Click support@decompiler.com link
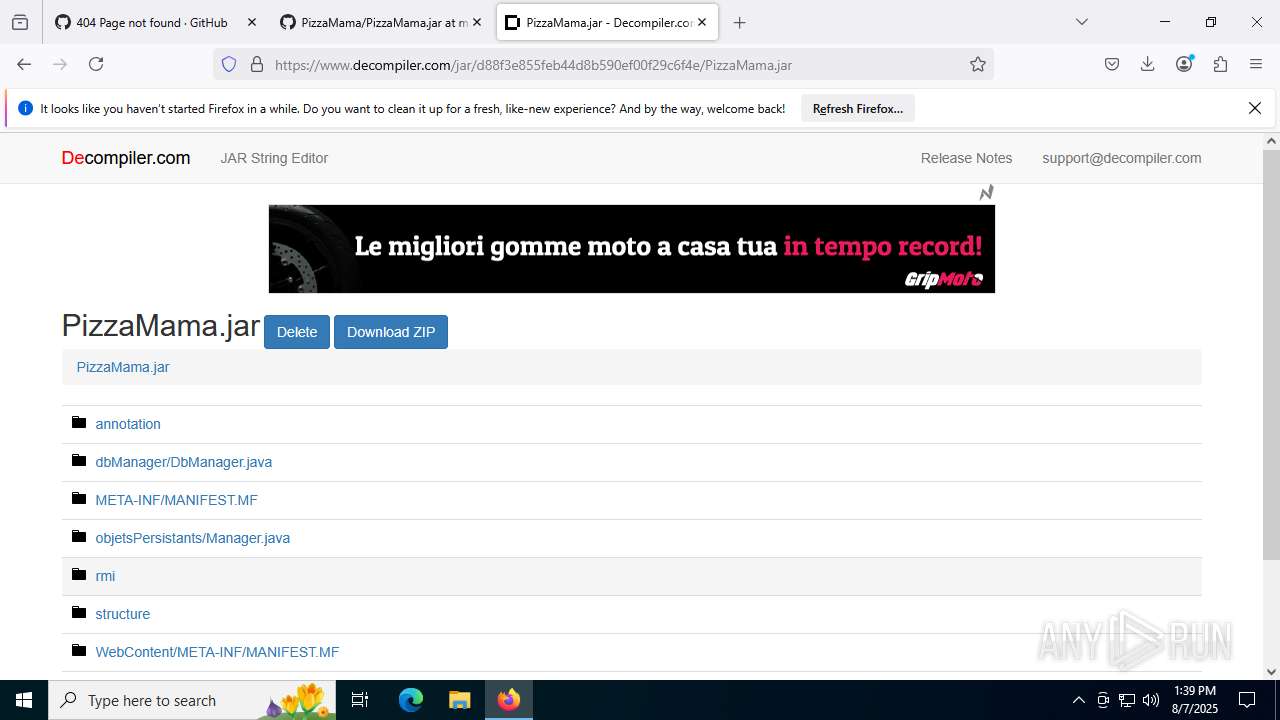1280x720 pixels. (1122, 158)
